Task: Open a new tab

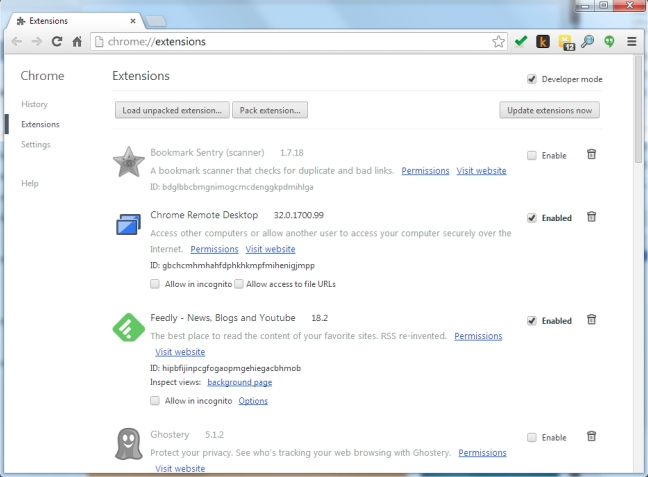Action: coord(156,21)
